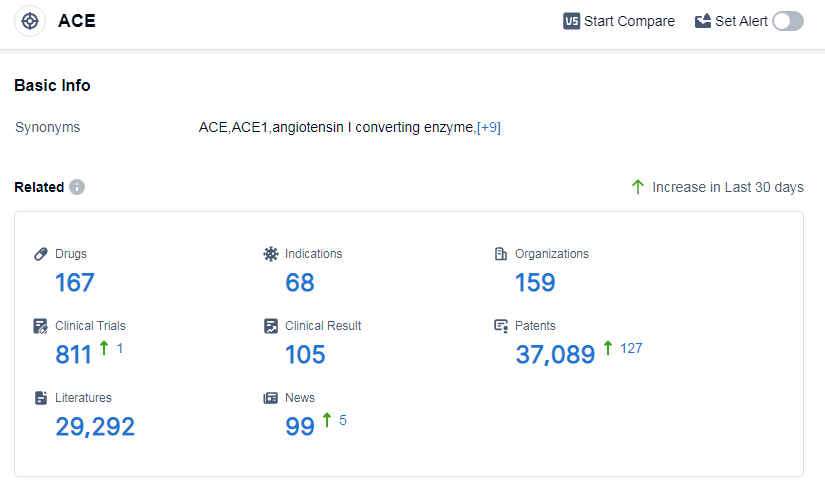Screen dimensions: 825x489
Task: Toggle the Set Alert switch
Action: 788,21
